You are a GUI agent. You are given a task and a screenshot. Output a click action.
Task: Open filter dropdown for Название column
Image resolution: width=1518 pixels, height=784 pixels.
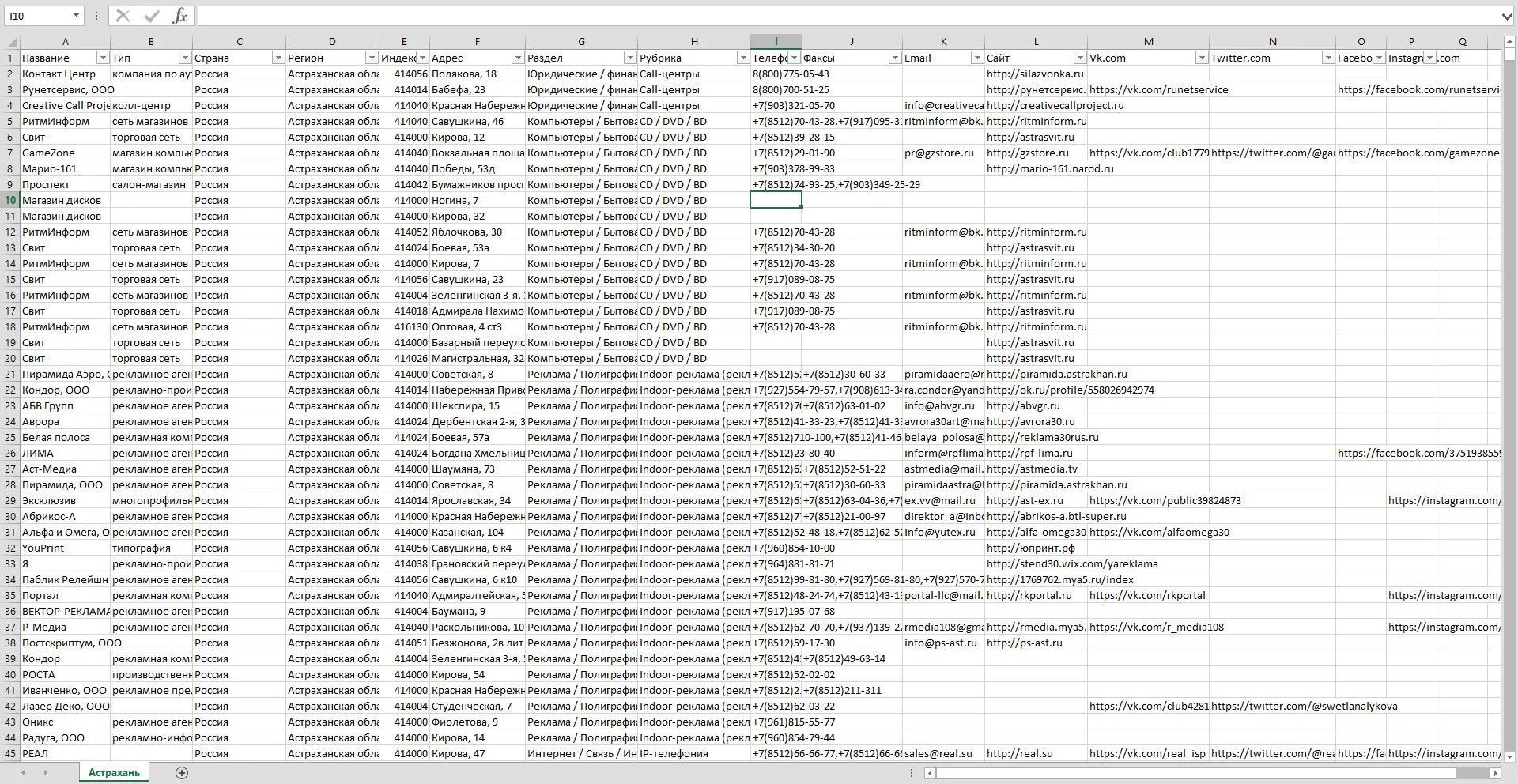(x=102, y=58)
